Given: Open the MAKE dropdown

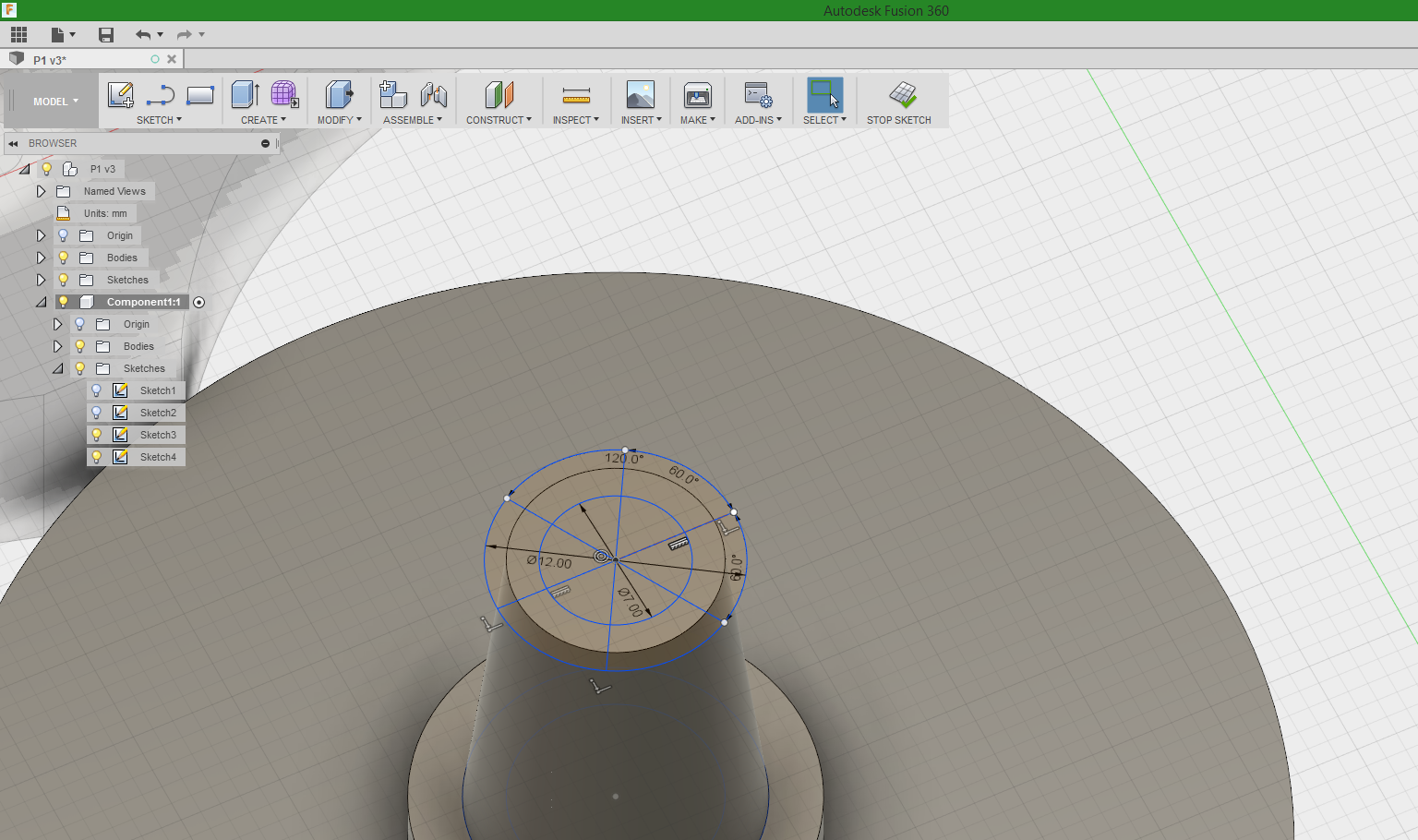Looking at the screenshot, I should pyautogui.click(x=697, y=120).
